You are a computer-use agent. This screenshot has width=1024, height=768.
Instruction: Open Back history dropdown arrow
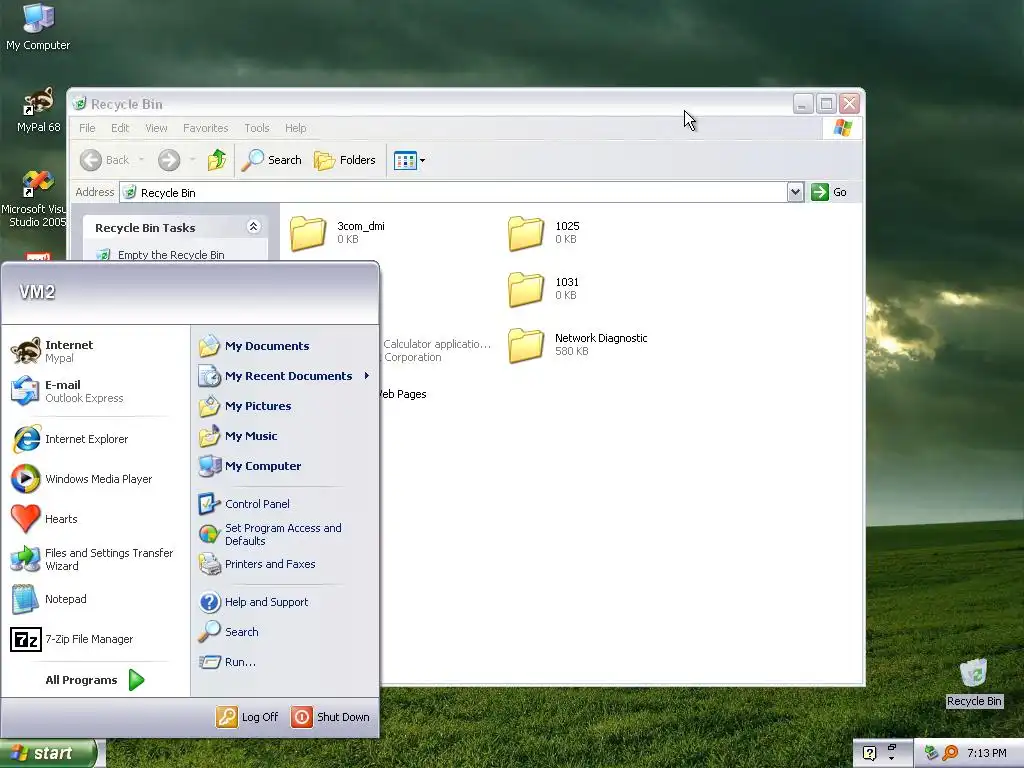[x=141, y=160]
